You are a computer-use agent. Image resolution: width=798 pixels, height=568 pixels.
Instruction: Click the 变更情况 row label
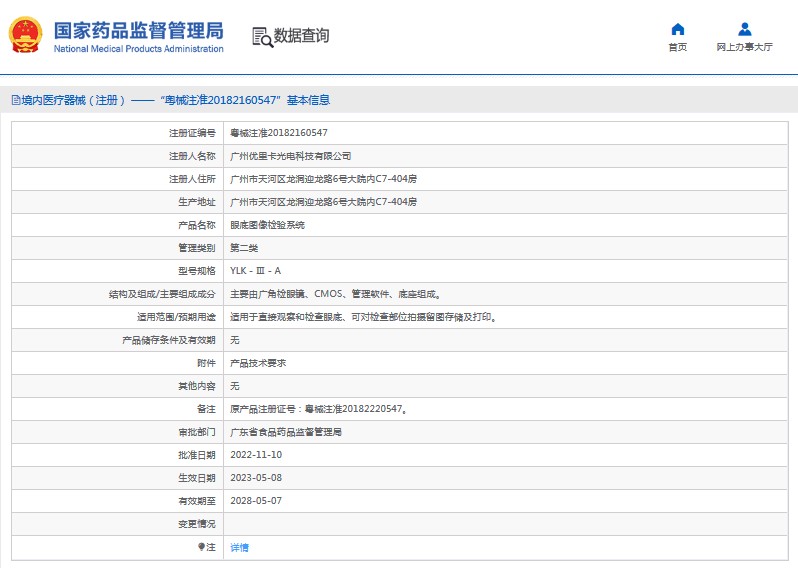click(197, 524)
